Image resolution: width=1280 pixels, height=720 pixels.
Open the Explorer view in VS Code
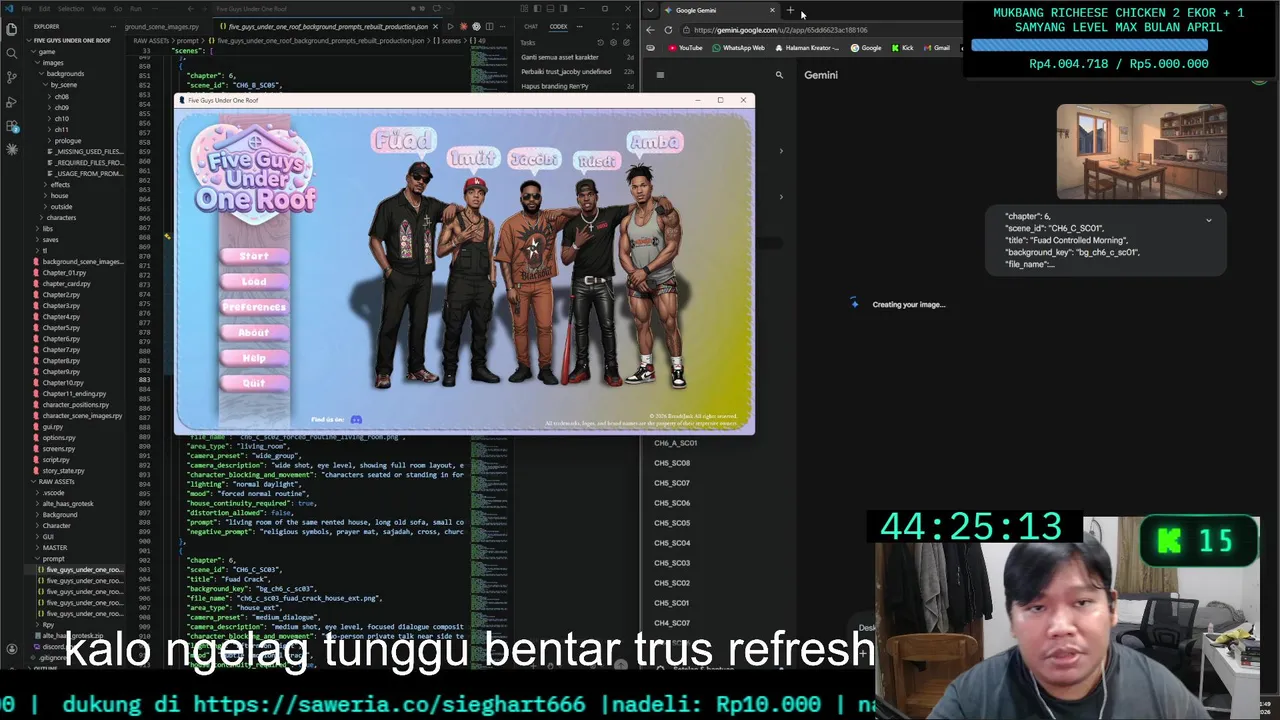pos(11,29)
